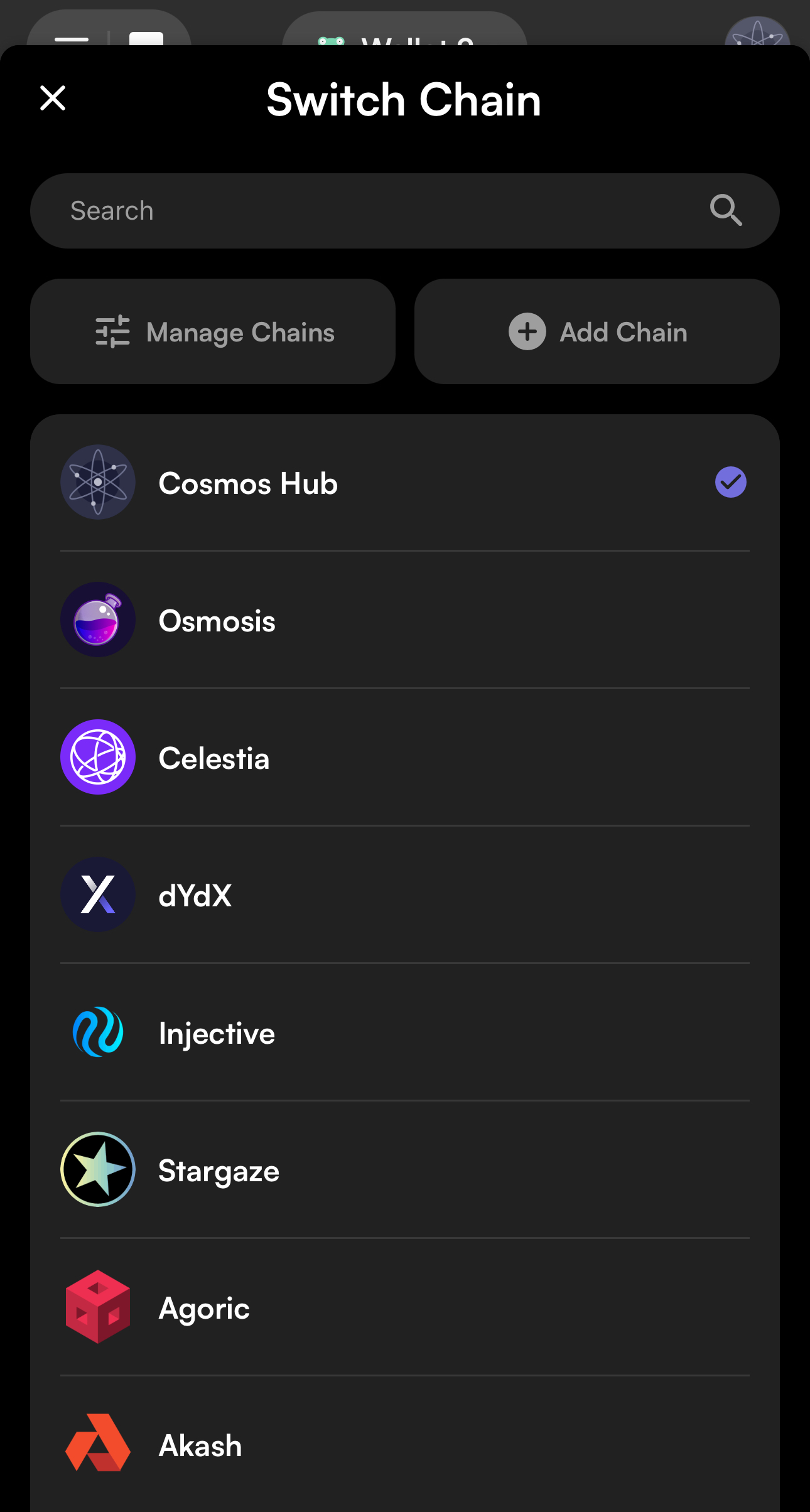Click the Injective blue swirl icon
This screenshot has width=810, height=1512.
point(98,1032)
